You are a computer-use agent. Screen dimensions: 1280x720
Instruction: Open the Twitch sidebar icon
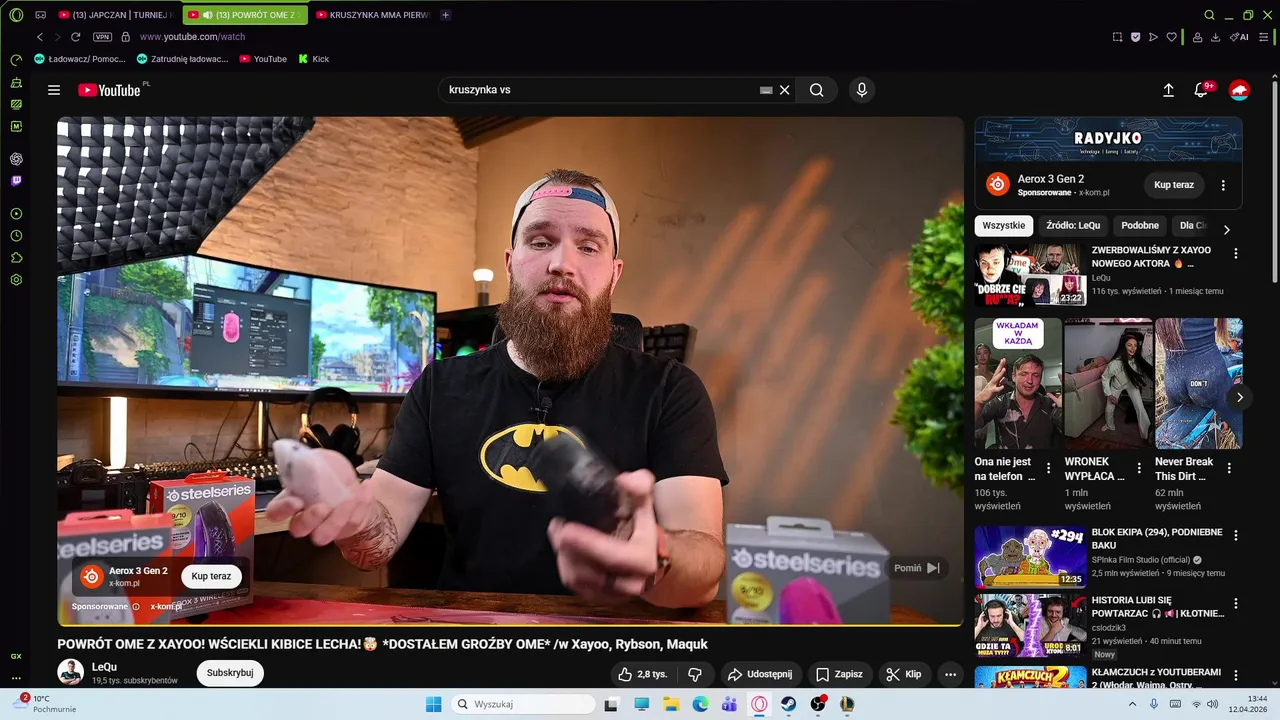[16, 181]
